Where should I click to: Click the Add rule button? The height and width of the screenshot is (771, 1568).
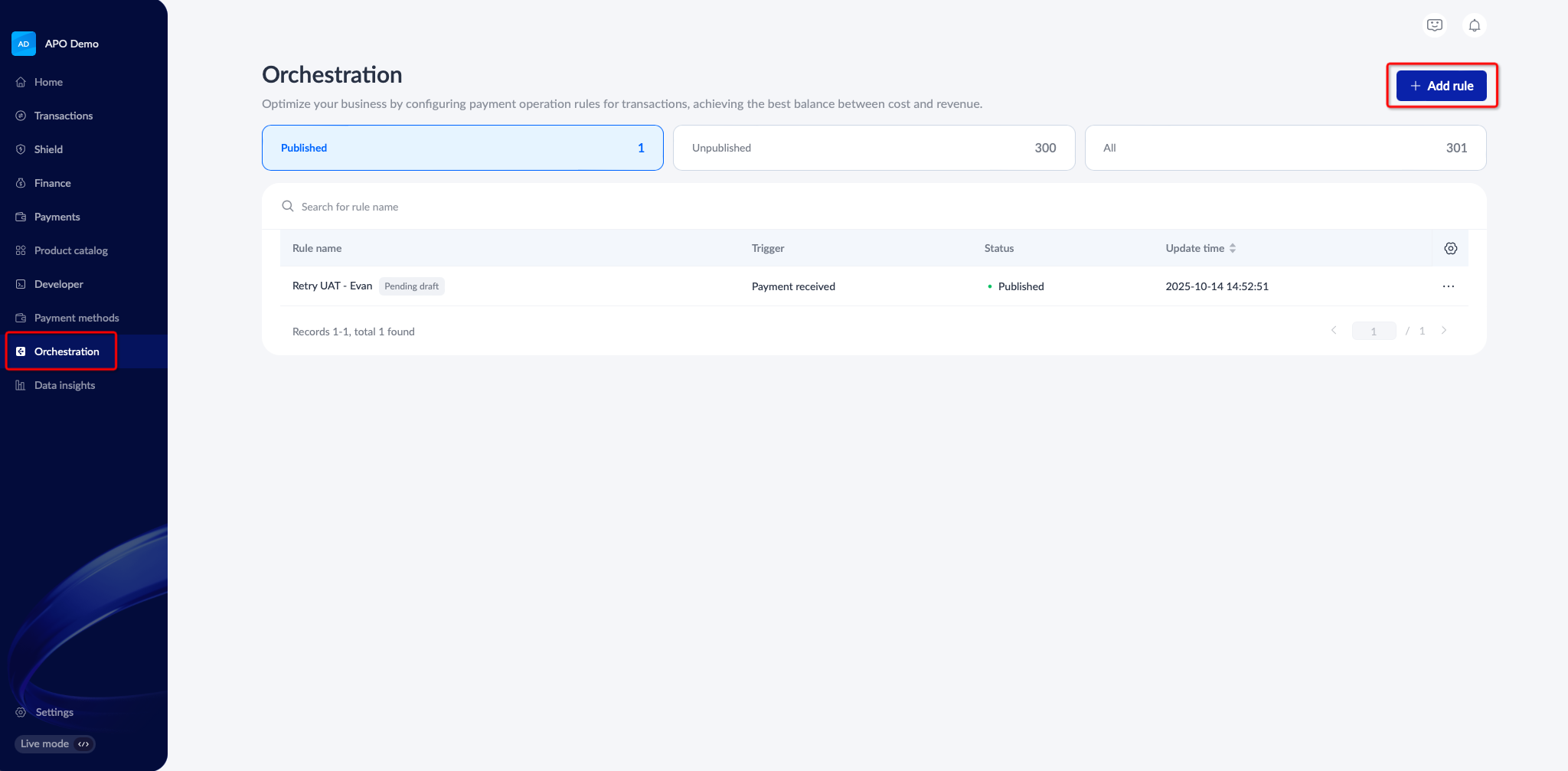tap(1441, 86)
